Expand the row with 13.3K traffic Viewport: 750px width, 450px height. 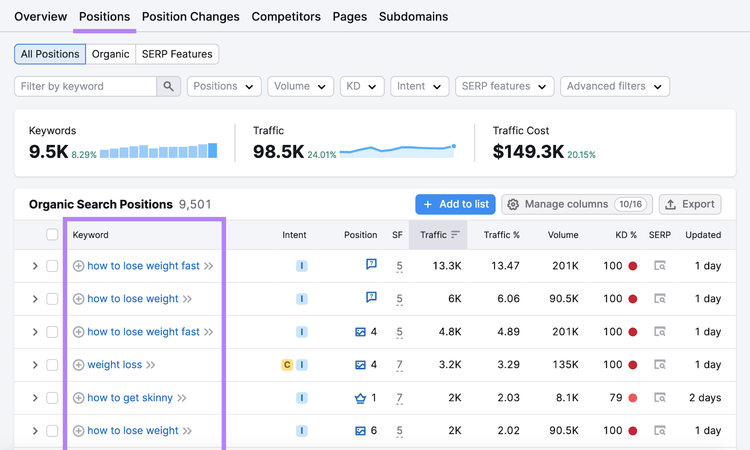pyautogui.click(x=35, y=266)
